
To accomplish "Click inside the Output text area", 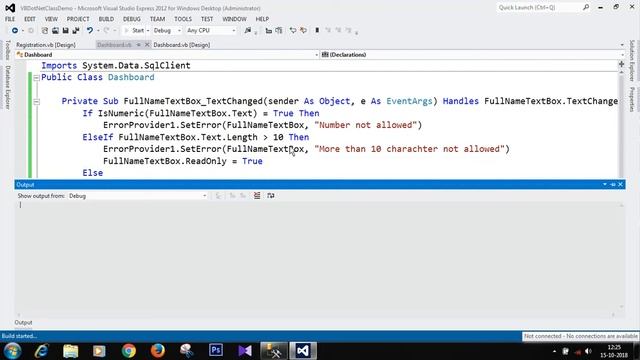I will 317,257.
